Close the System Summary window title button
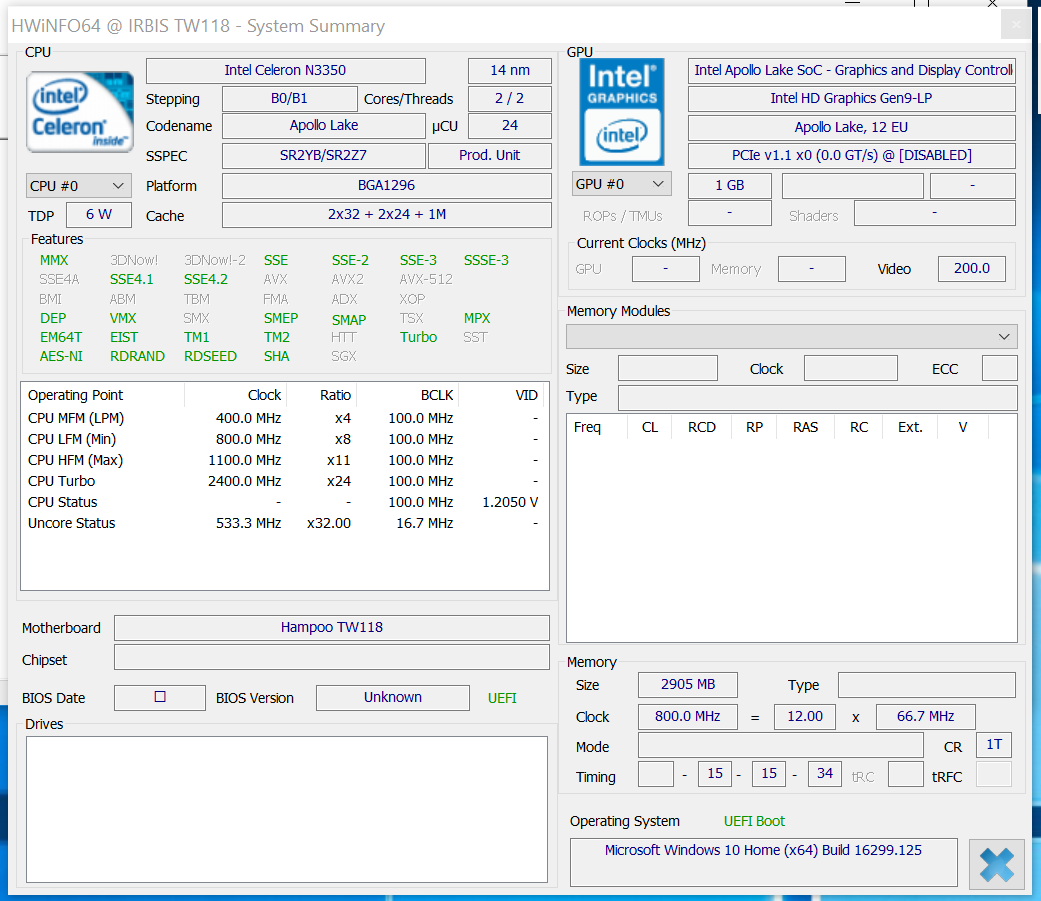This screenshot has height=901, width=1041. tap(1016, 25)
